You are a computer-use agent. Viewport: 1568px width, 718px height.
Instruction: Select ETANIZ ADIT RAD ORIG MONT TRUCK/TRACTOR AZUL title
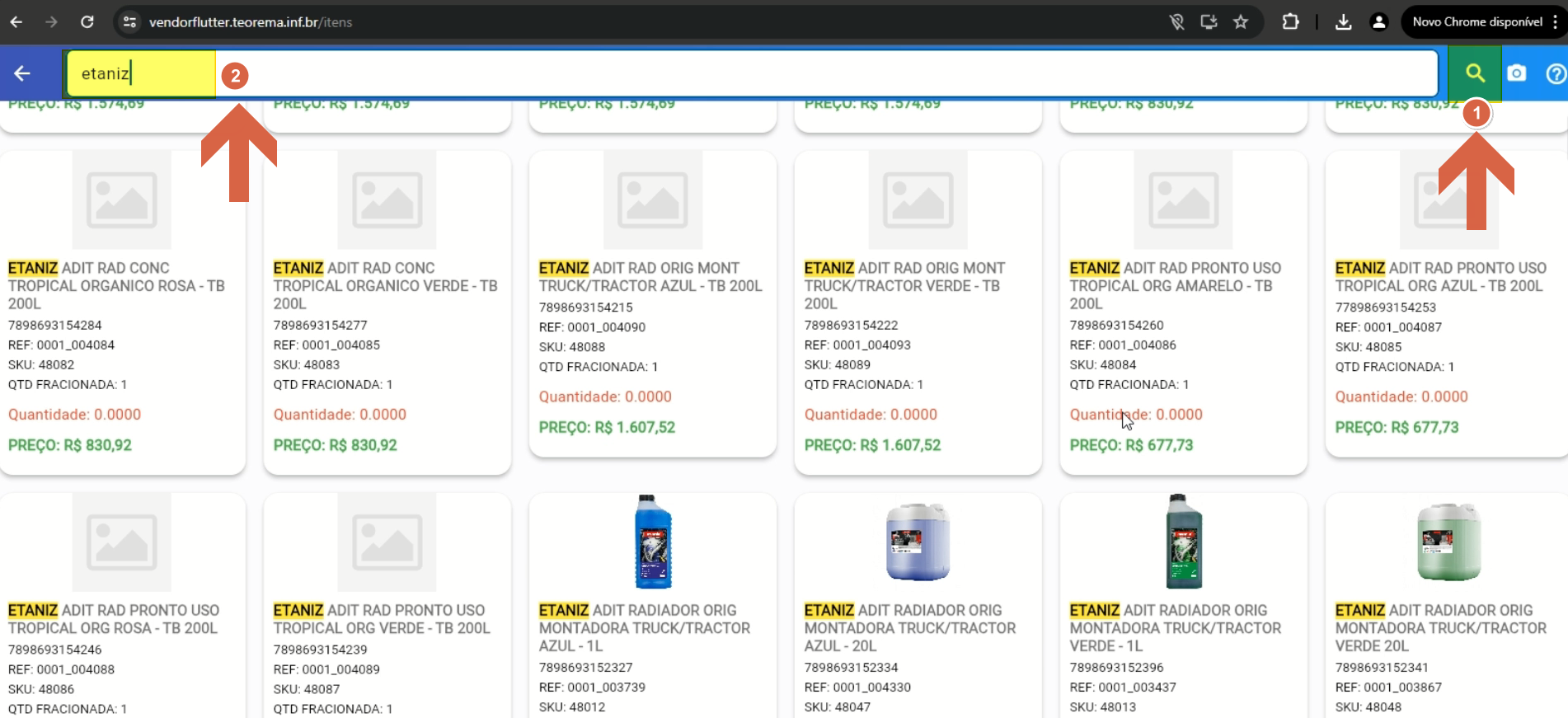tap(650, 277)
